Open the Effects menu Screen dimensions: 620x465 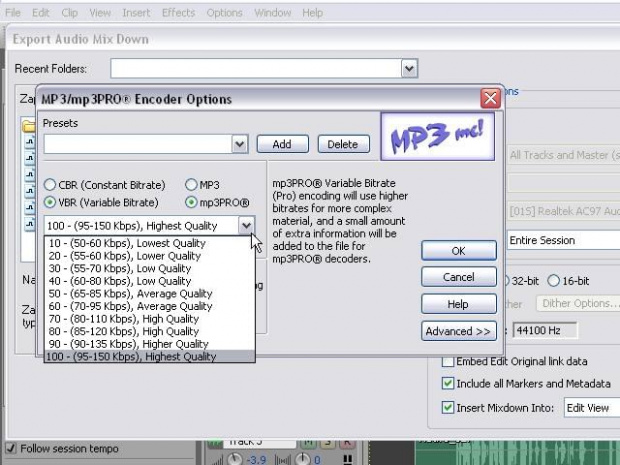[x=178, y=13]
